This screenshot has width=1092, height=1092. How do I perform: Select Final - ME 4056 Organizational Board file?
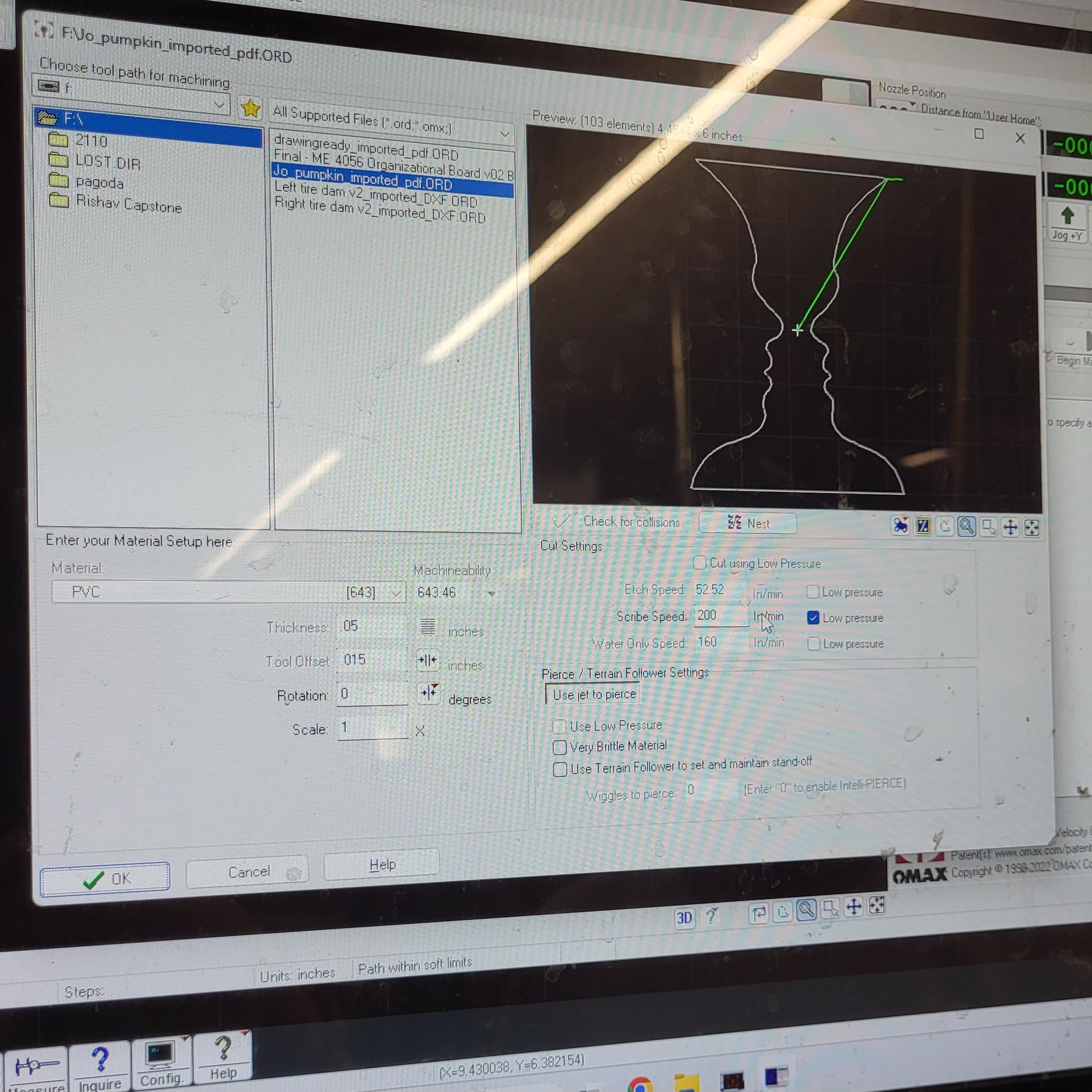coord(394,163)
